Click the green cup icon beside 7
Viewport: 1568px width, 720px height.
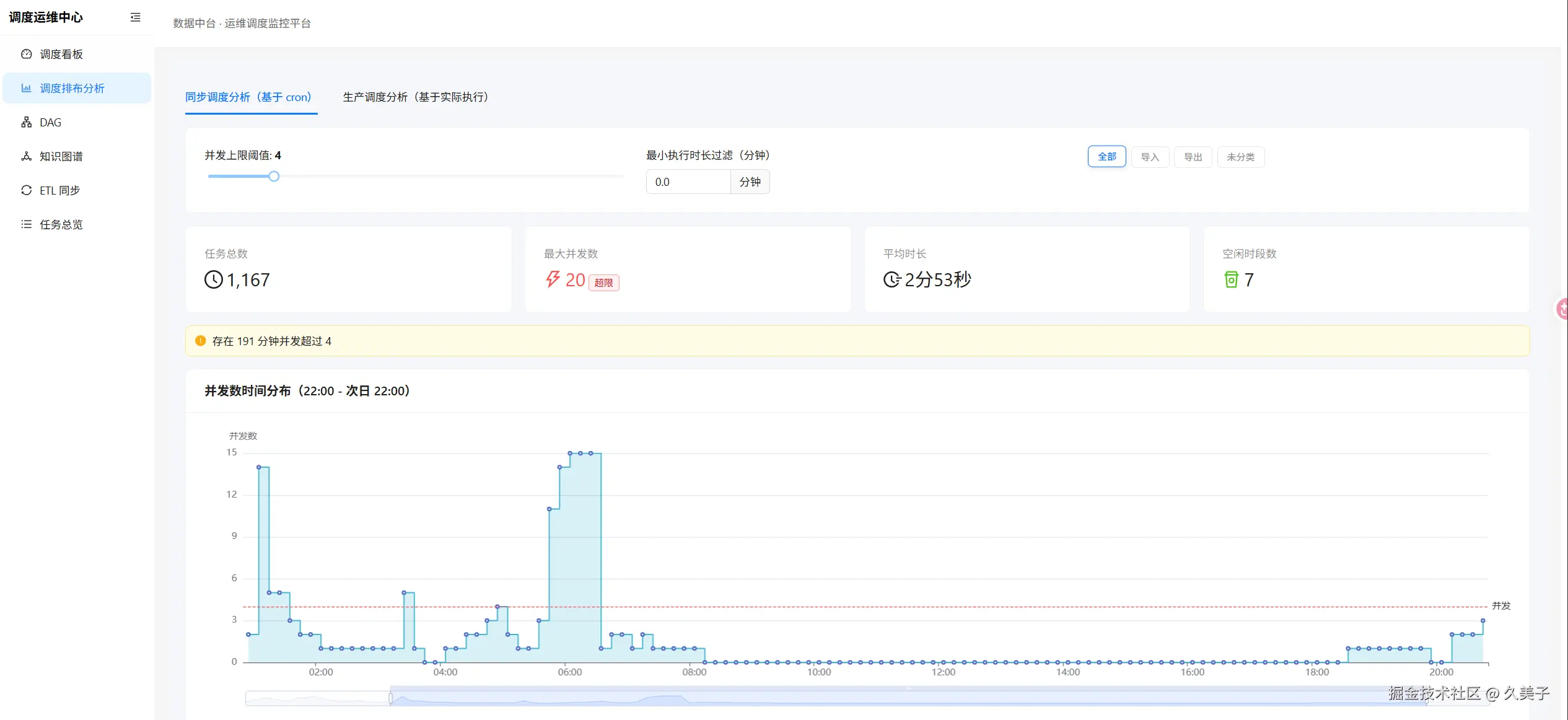(x=1231, y=279)
